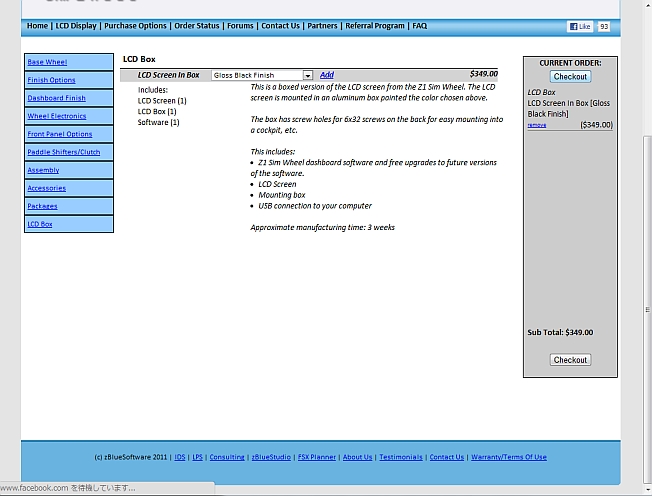The height and width of the screenshot is (496, 652).
Task: Open Testimonials footer link
Action: tap(401, 457)
